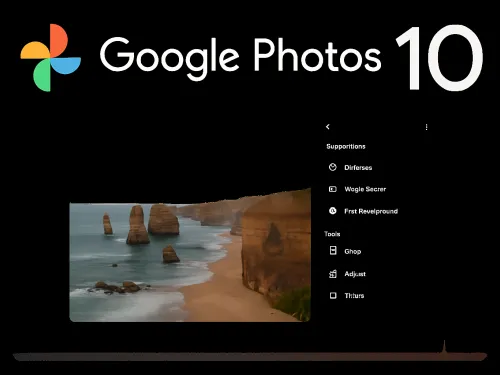Click the Tools section heading
The image size is (500, 375).
coord(332,234)
